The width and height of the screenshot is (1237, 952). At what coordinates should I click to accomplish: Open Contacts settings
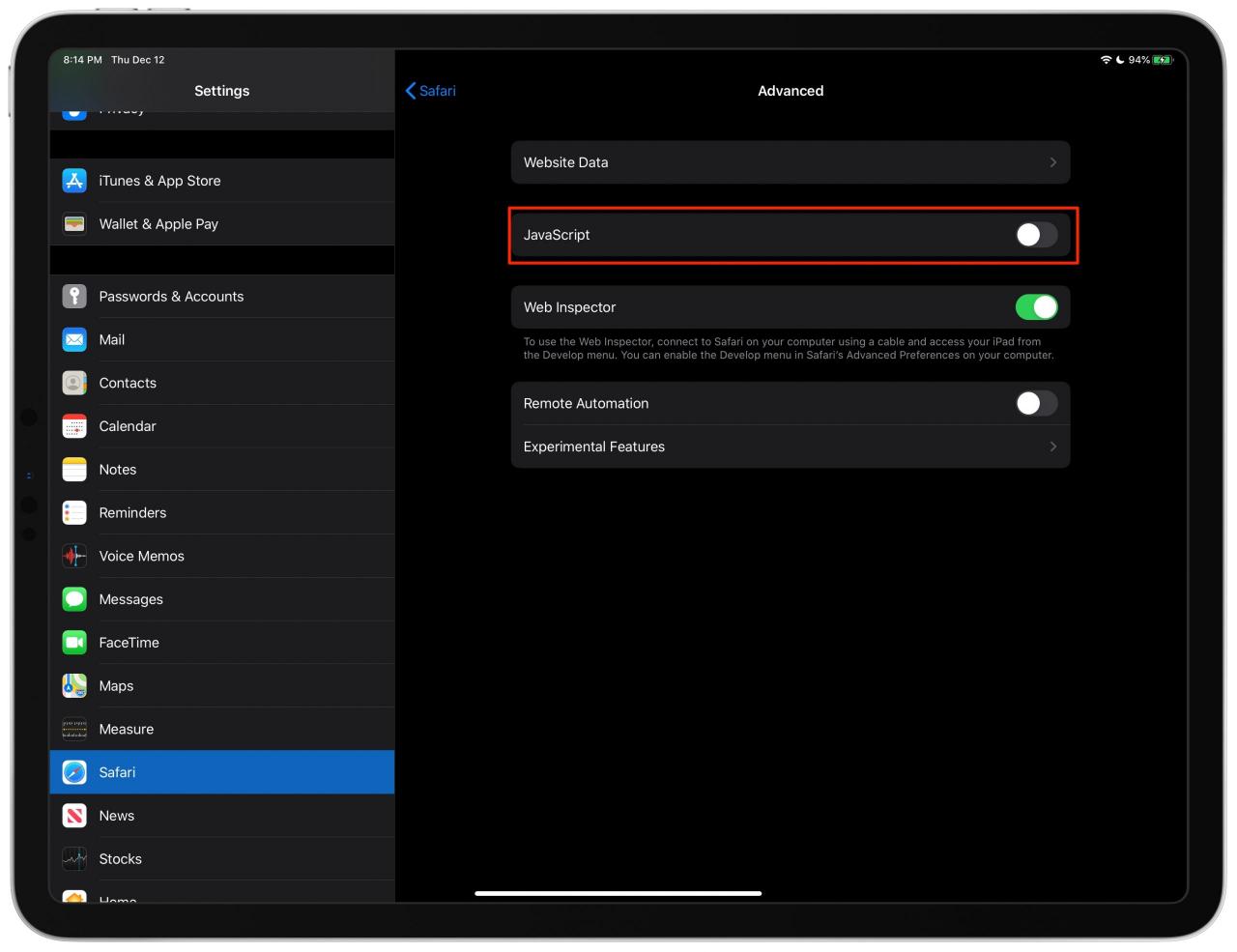222,383
